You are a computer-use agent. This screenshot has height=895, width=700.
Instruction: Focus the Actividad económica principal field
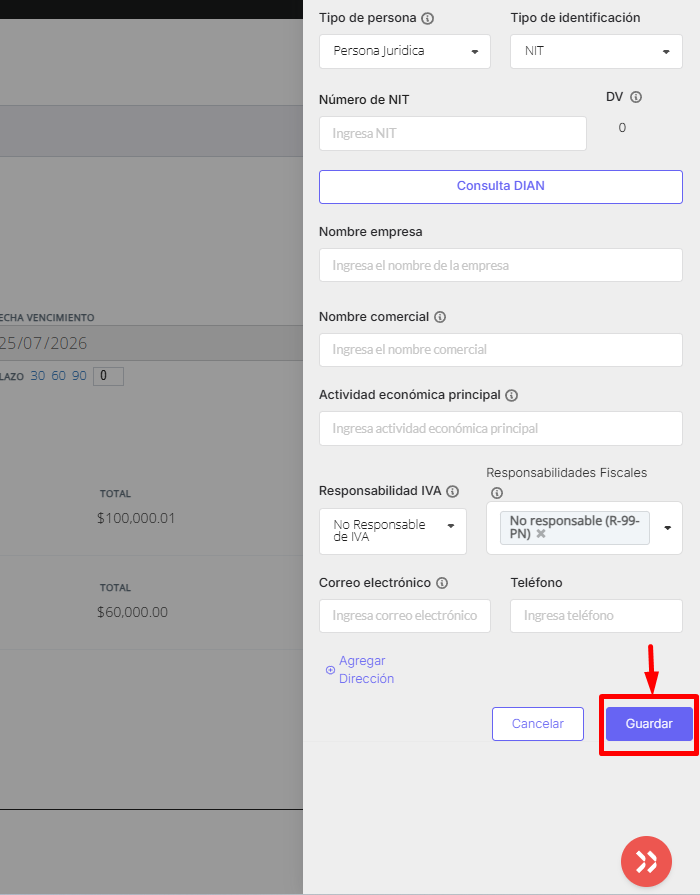[501, 429]
